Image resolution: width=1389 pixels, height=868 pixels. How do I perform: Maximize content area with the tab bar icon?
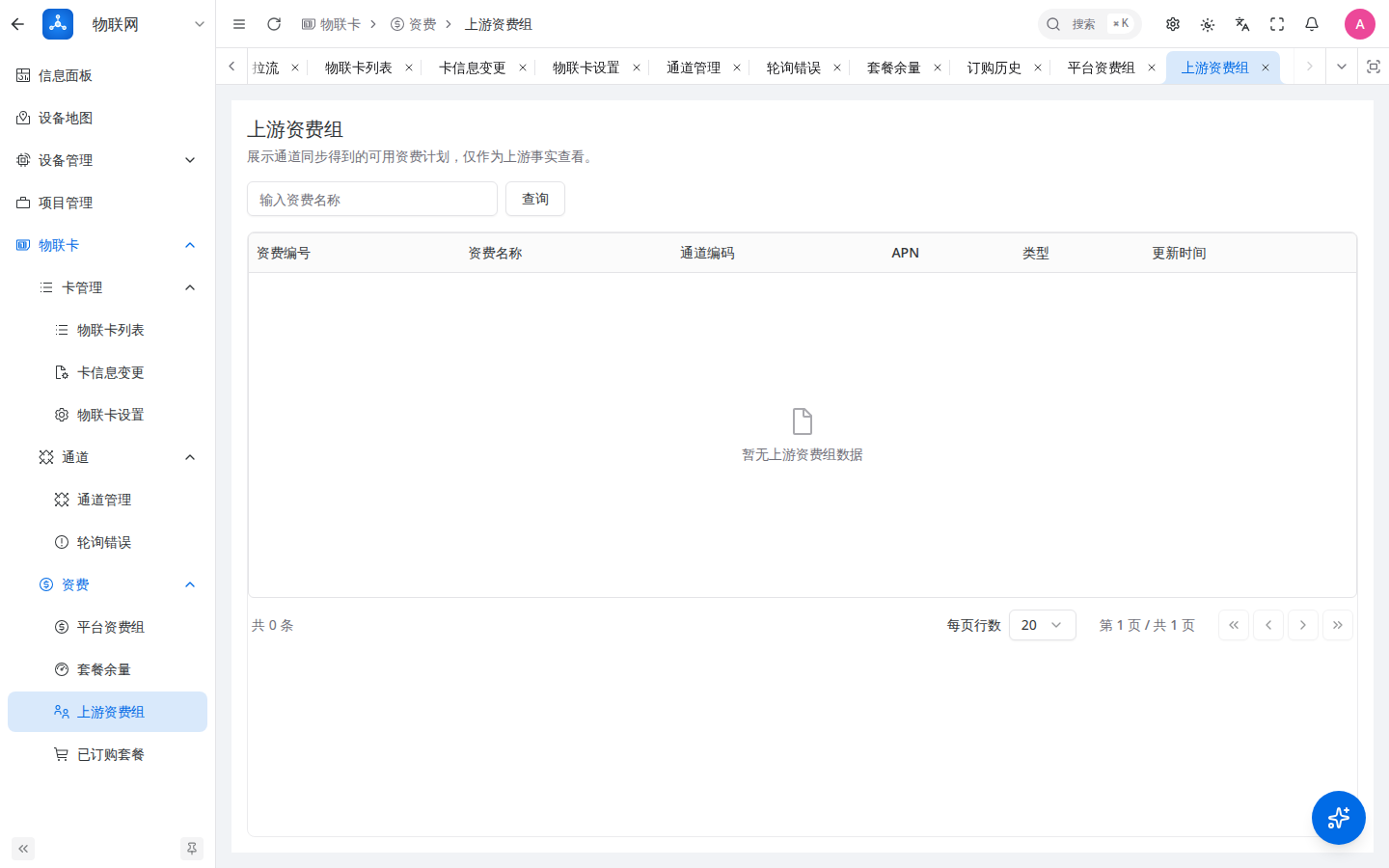click(x=1374, y=67)
